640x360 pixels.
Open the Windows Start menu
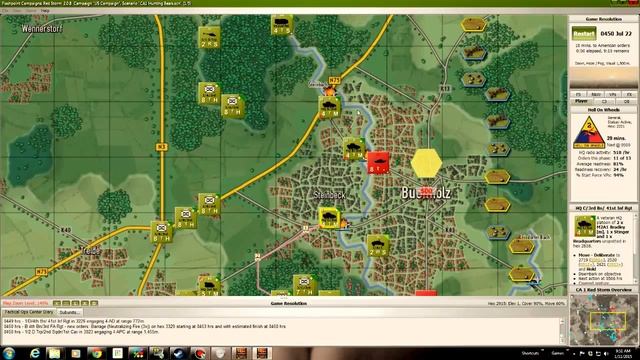tap(9, 353)
